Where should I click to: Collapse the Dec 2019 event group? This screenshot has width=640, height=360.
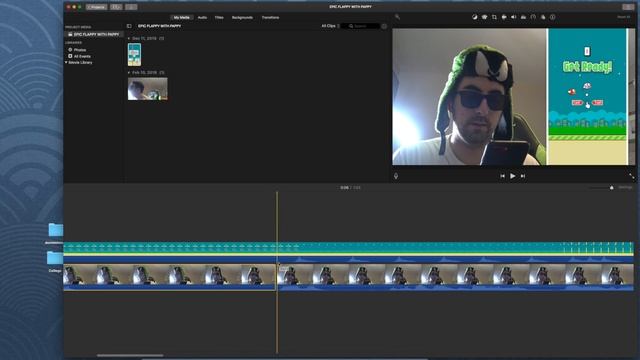coord(129,38)
